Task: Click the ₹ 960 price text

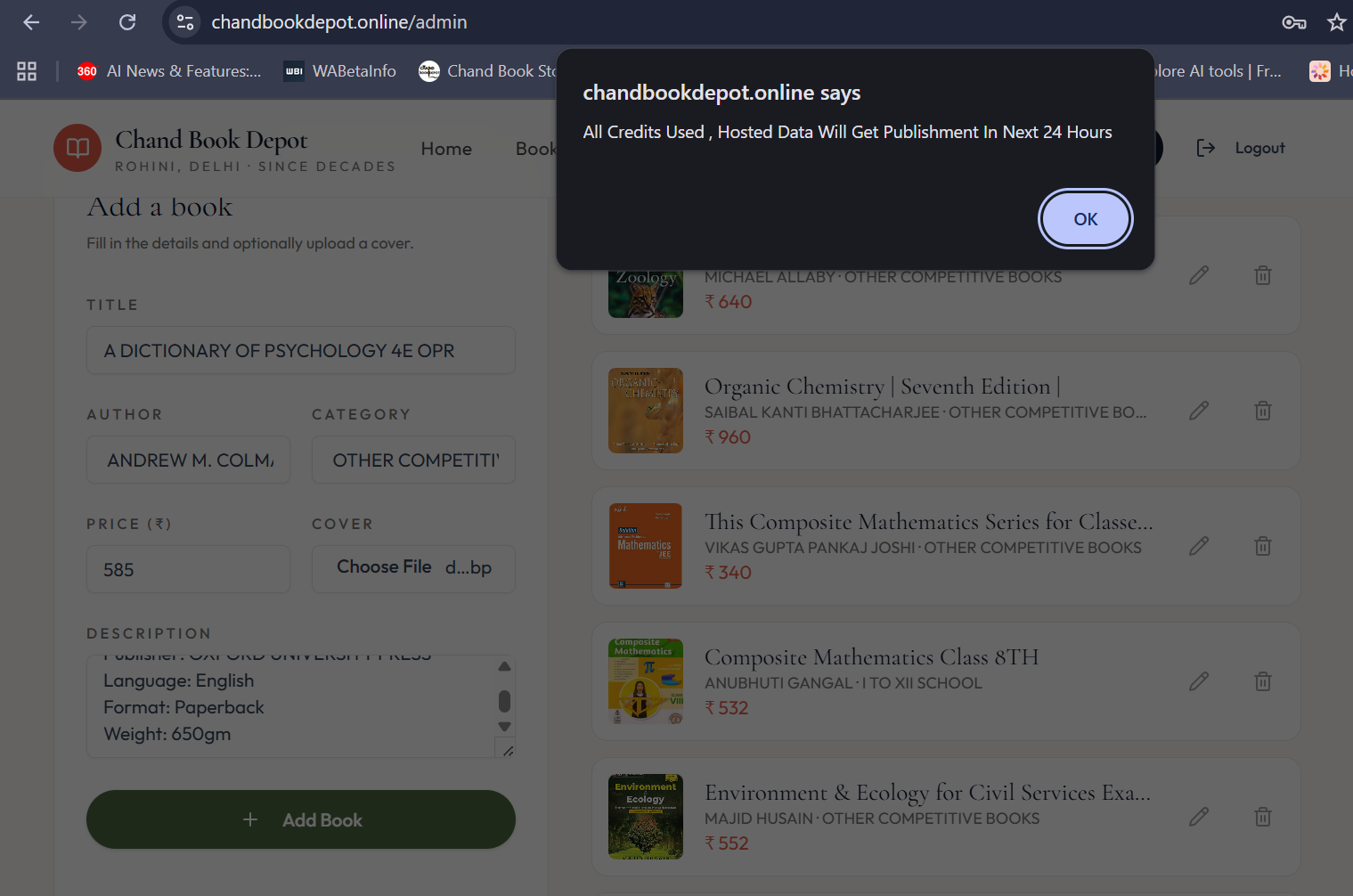Action: point(728,437)
